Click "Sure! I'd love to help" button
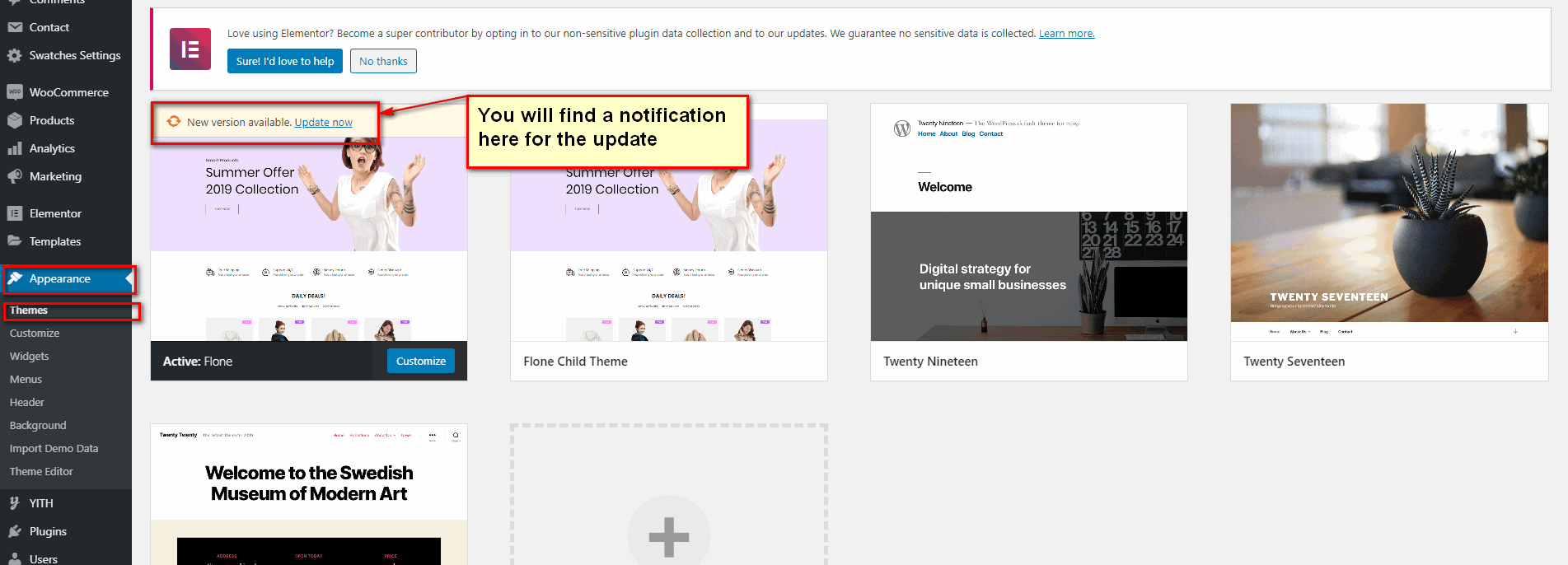The width and height of the screenshot is (1568, 565). coord(285,61)
